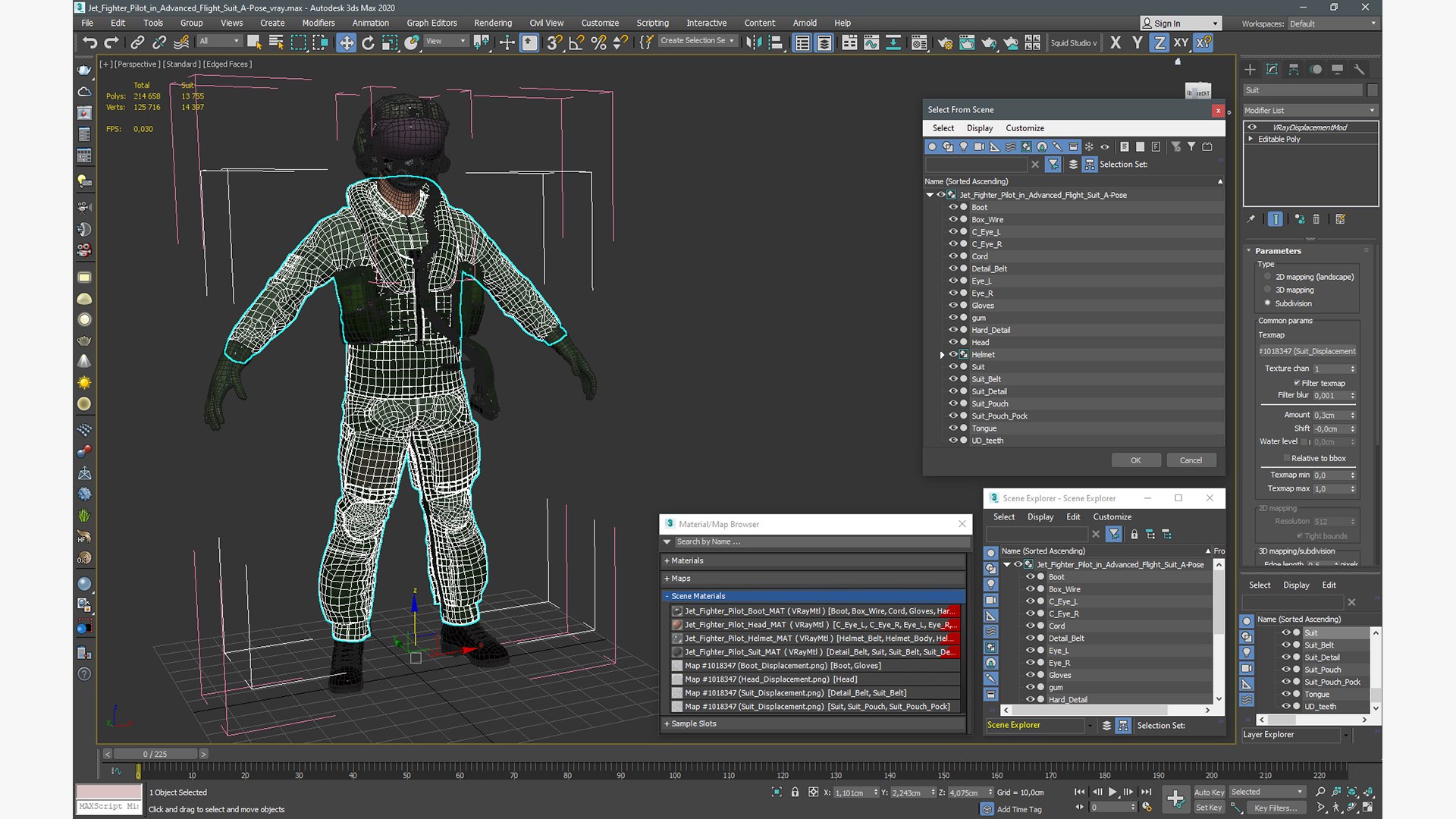Activate the Bind to Space Warp tool

pos(181,42)
